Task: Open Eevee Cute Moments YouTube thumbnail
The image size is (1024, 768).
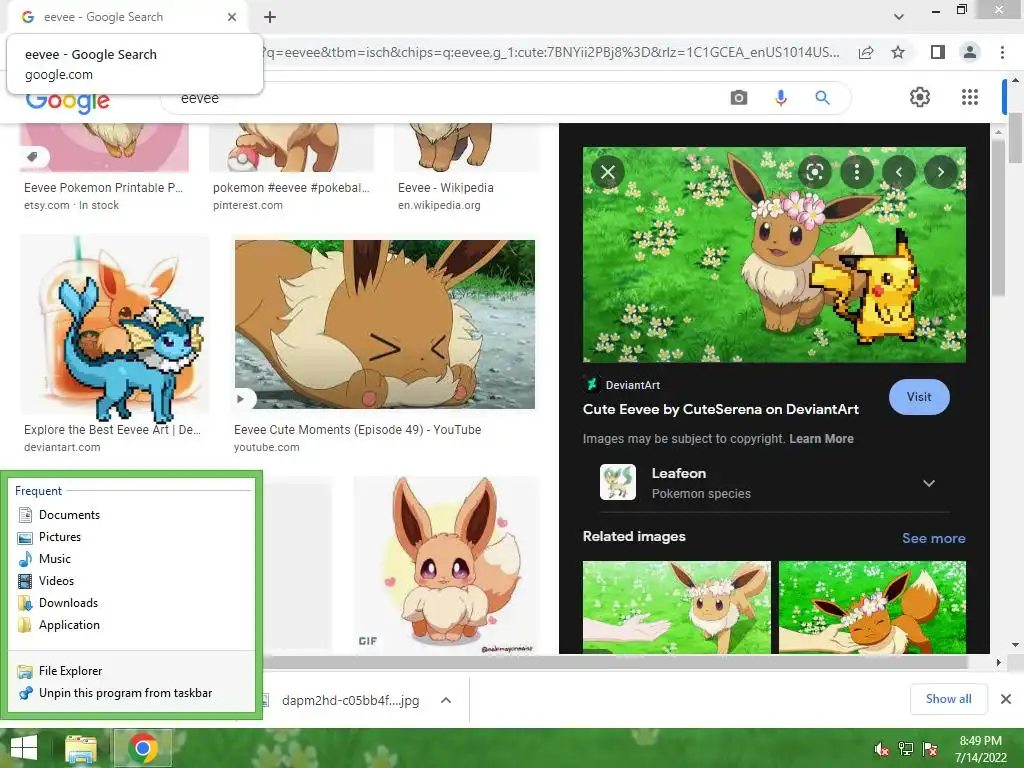Action: [385, 325]
